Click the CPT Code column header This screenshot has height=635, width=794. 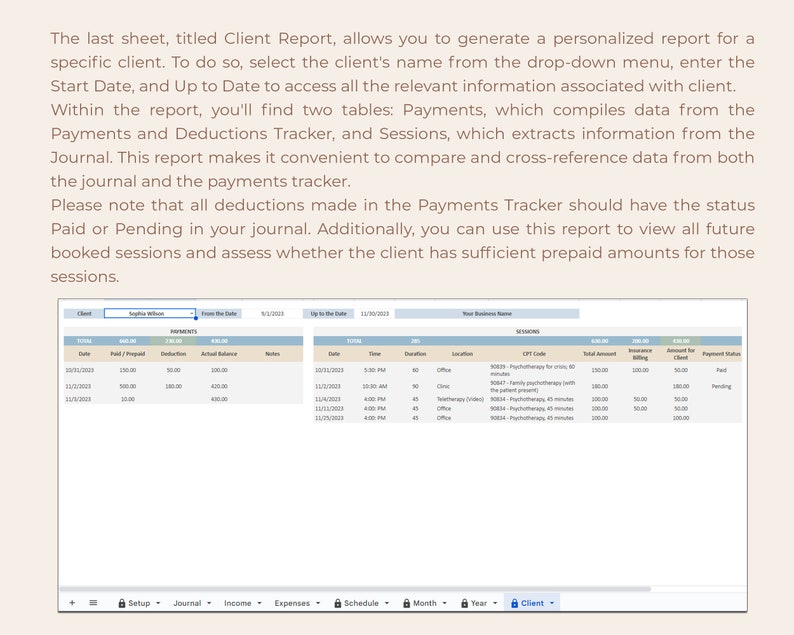pyautogui.click(x=534, y=354)
